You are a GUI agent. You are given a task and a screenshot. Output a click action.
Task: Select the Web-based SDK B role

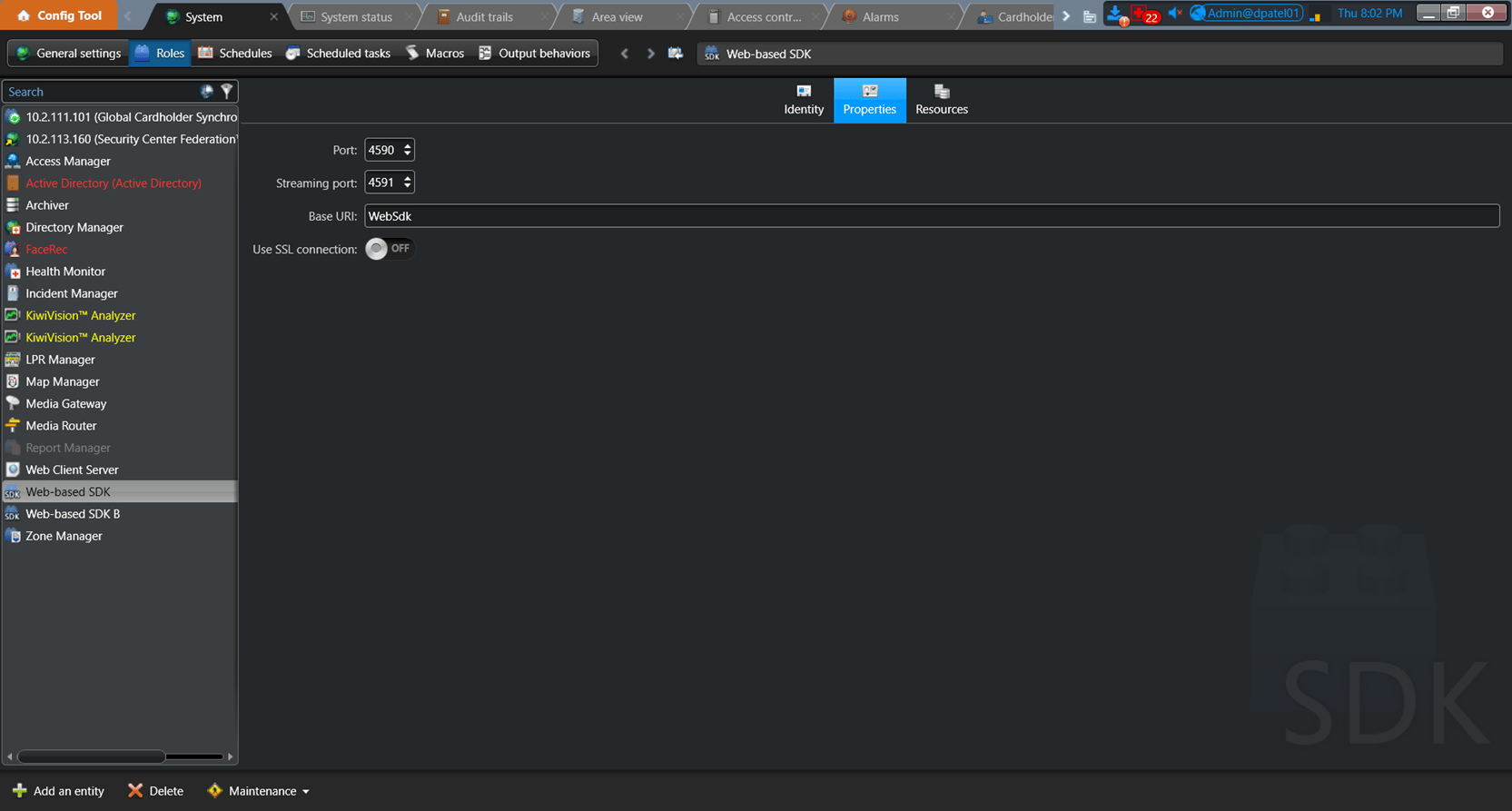coord(120,514)
